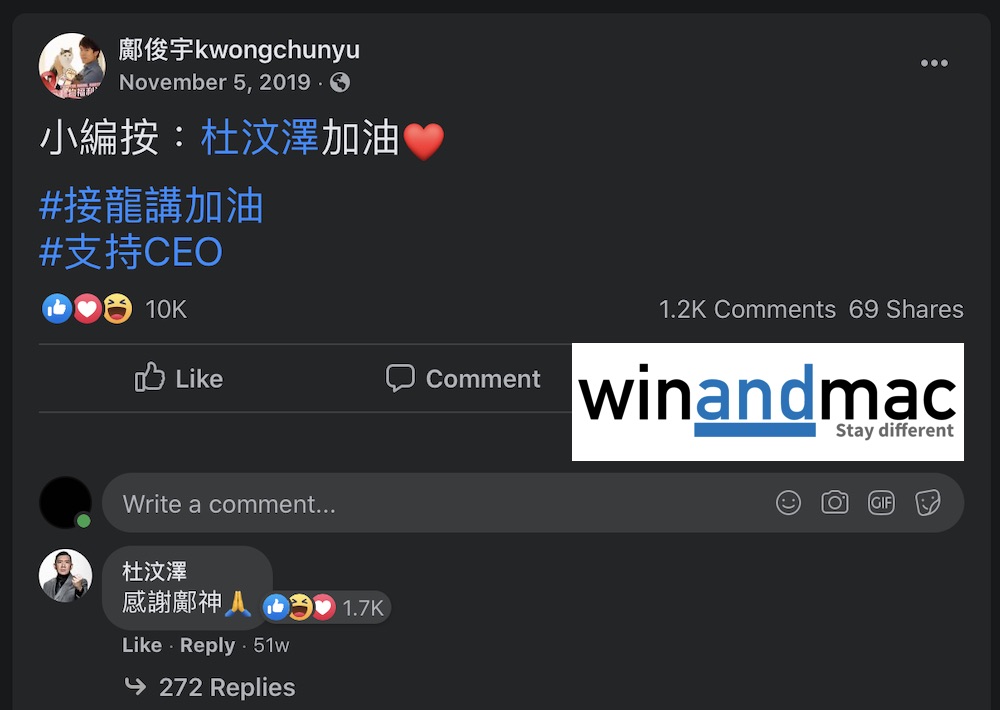Click the Comment button with speech bubble
Viewport: 1000px width, 710px height.
click(463, 378)
